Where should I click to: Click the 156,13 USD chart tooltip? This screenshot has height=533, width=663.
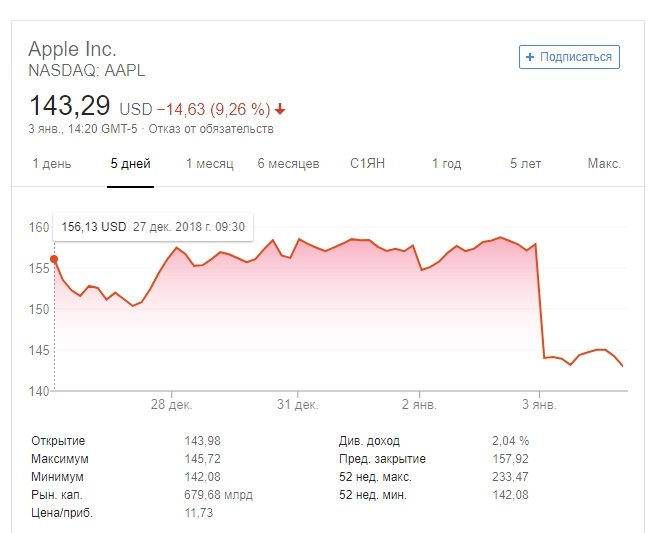tap(149, 226)
